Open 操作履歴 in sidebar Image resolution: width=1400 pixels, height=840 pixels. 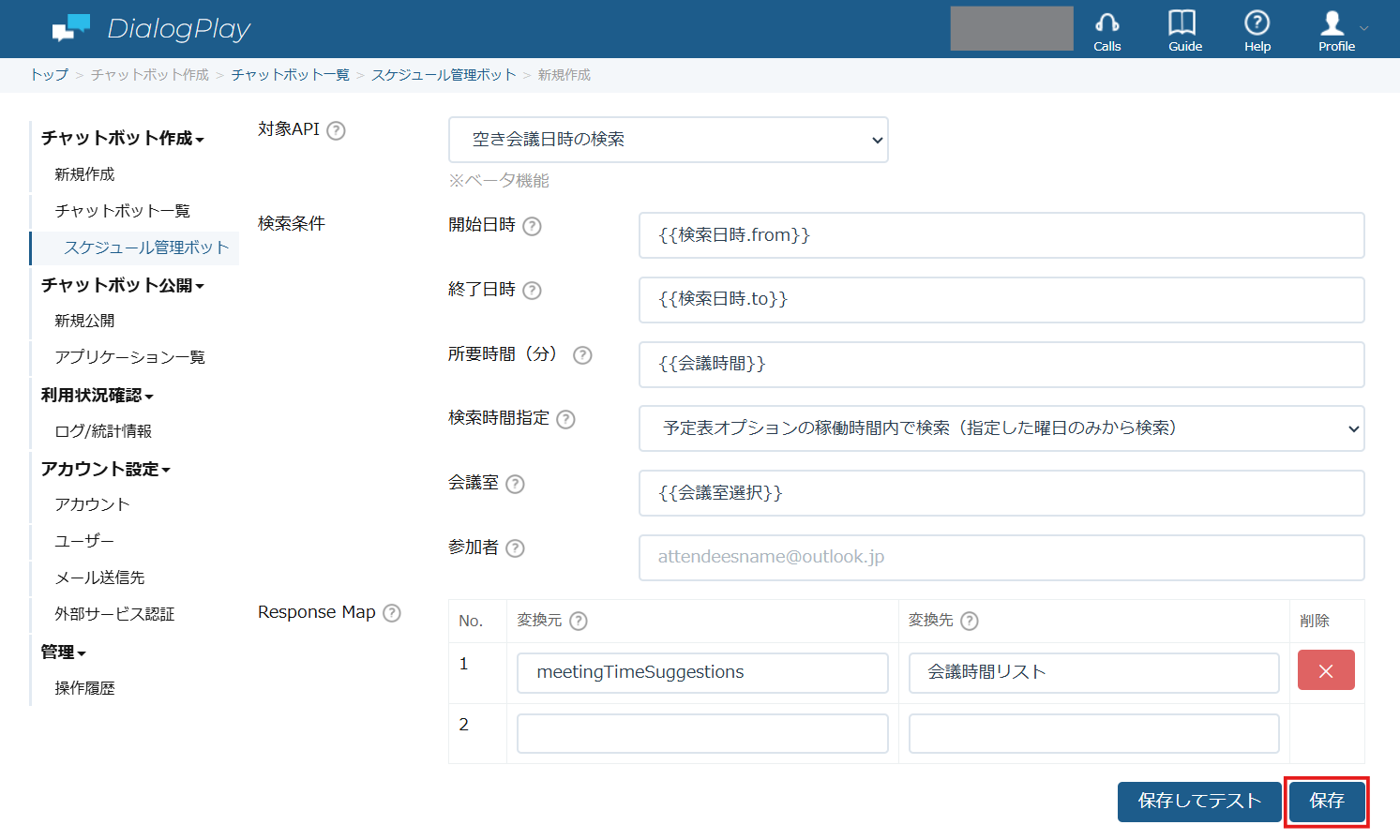[x=84, y=688]
